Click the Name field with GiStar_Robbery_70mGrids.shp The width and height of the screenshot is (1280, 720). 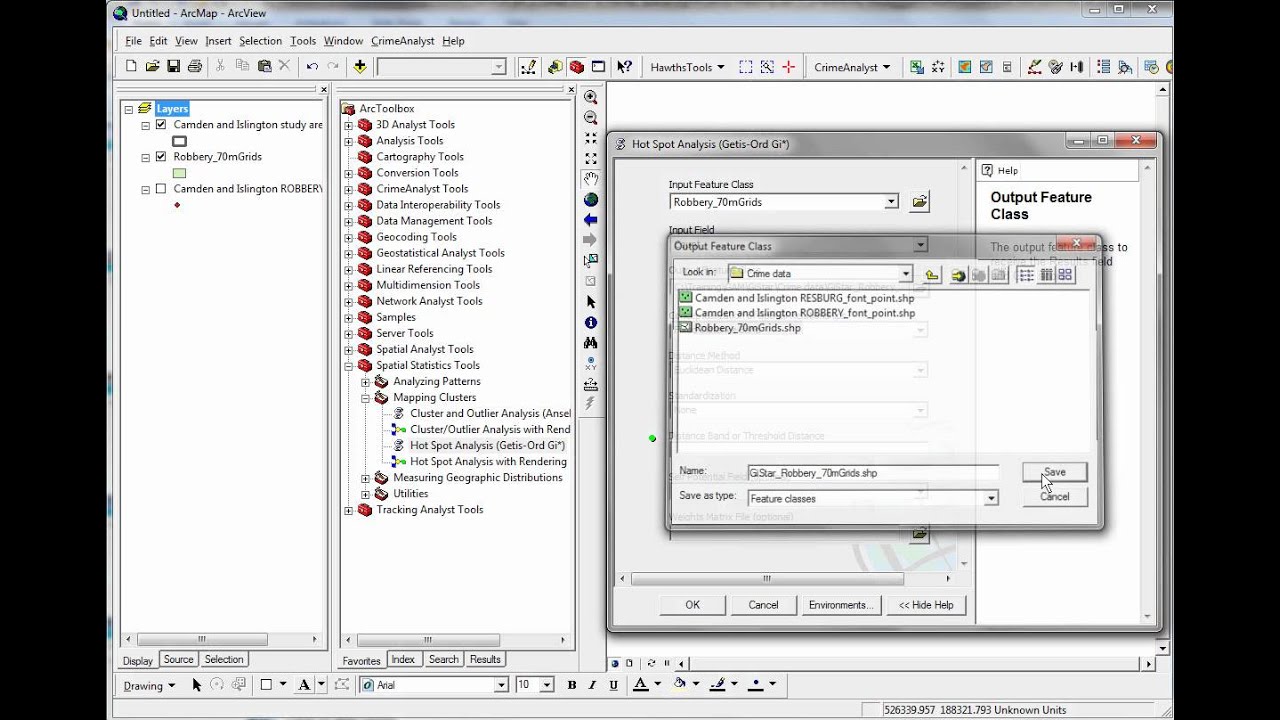point(873,473)
